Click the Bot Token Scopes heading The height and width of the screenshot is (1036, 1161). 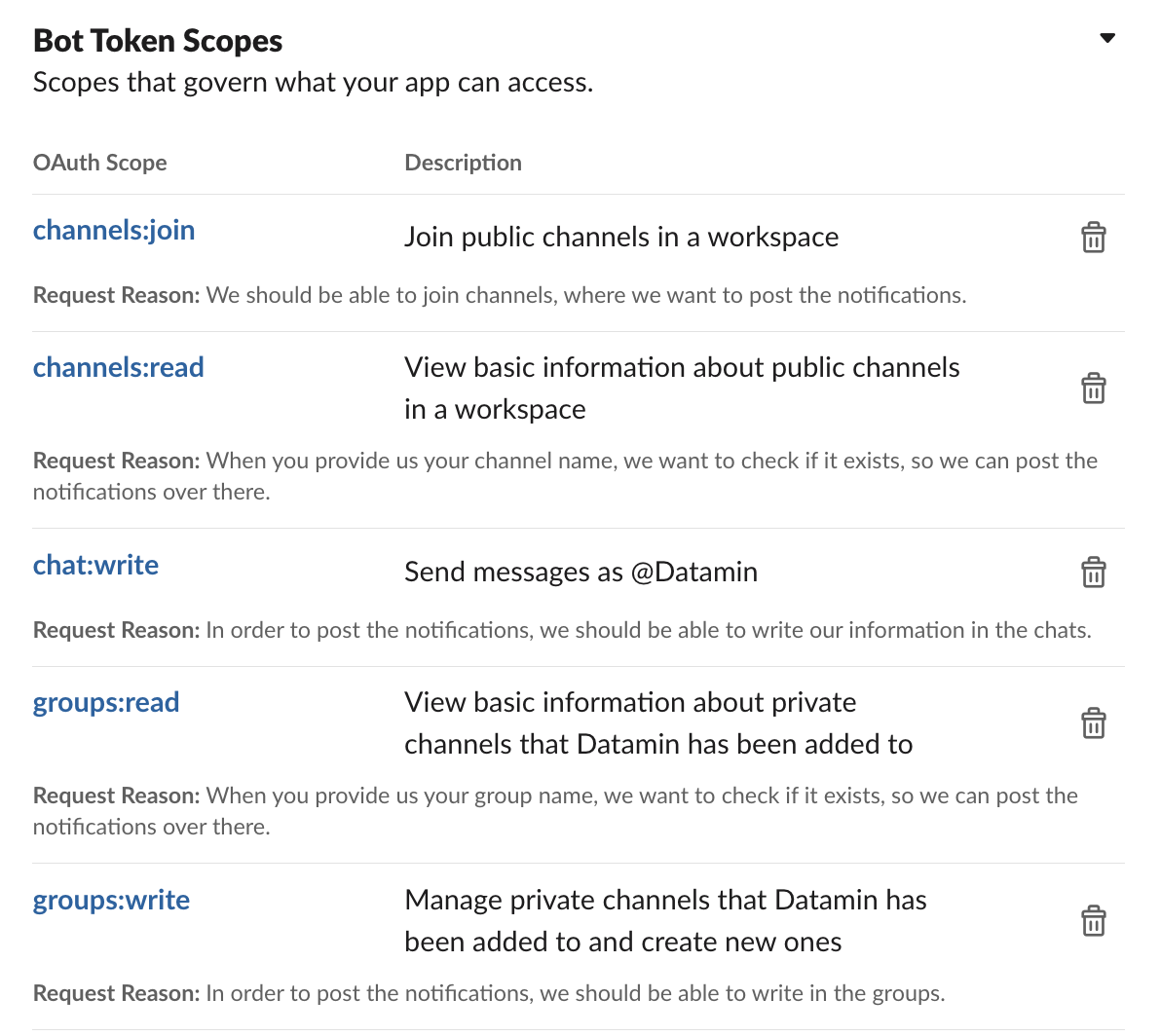pos(158,41)
